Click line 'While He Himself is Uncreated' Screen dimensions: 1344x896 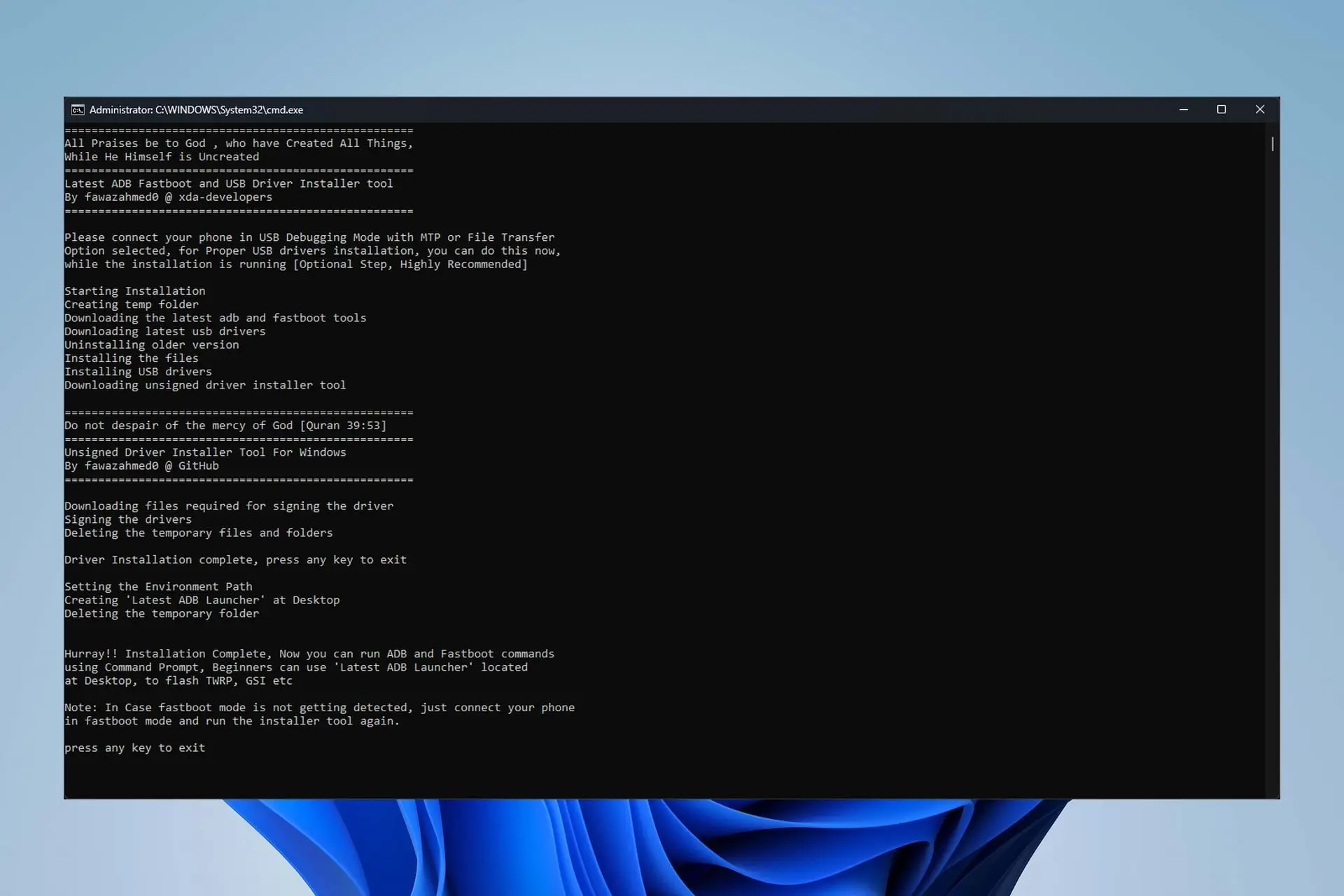162,157
